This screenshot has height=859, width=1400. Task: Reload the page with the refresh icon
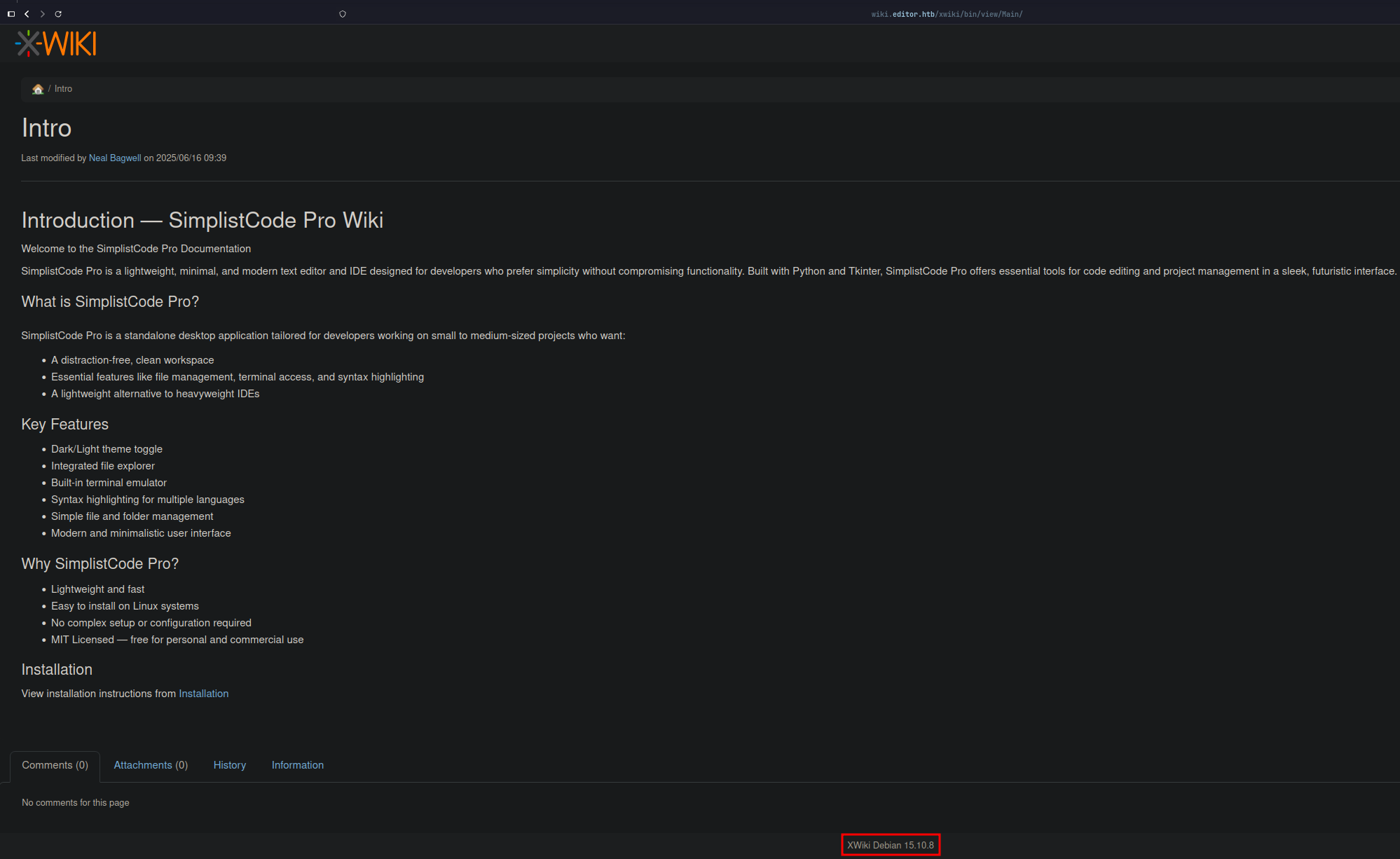tap(58, 14)
